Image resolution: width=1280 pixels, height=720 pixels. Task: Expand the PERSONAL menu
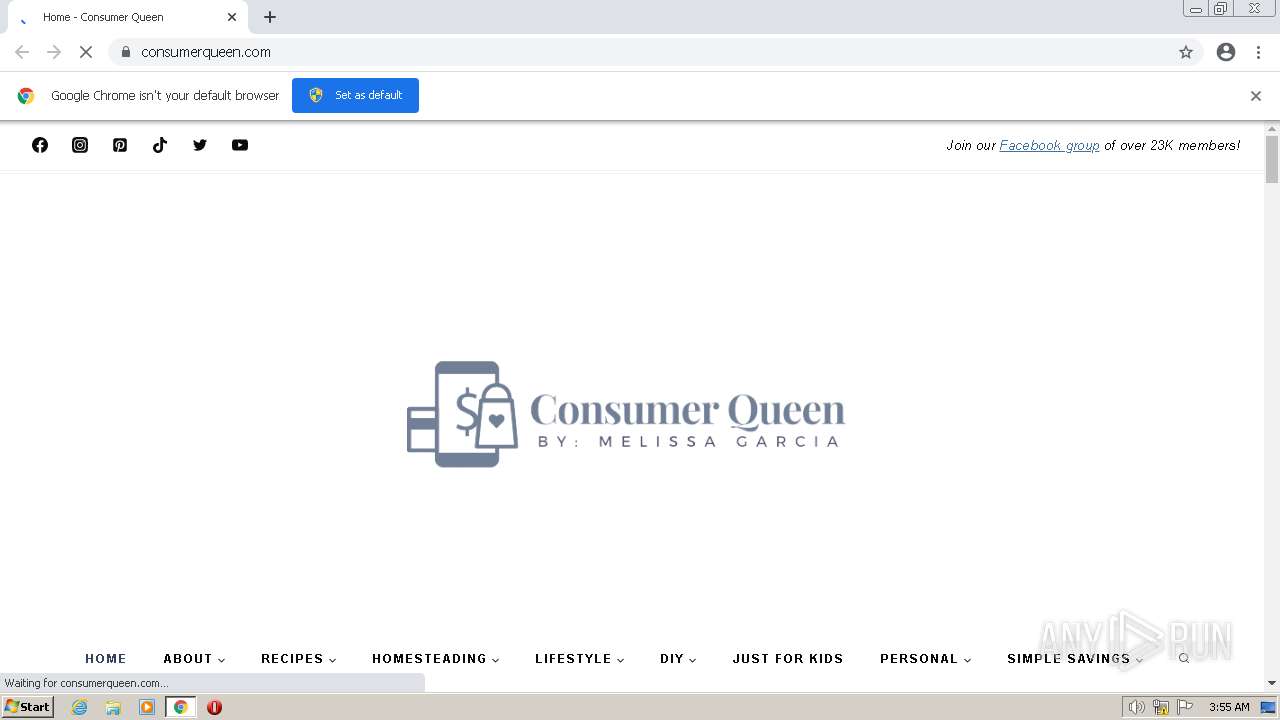point(926,658)
